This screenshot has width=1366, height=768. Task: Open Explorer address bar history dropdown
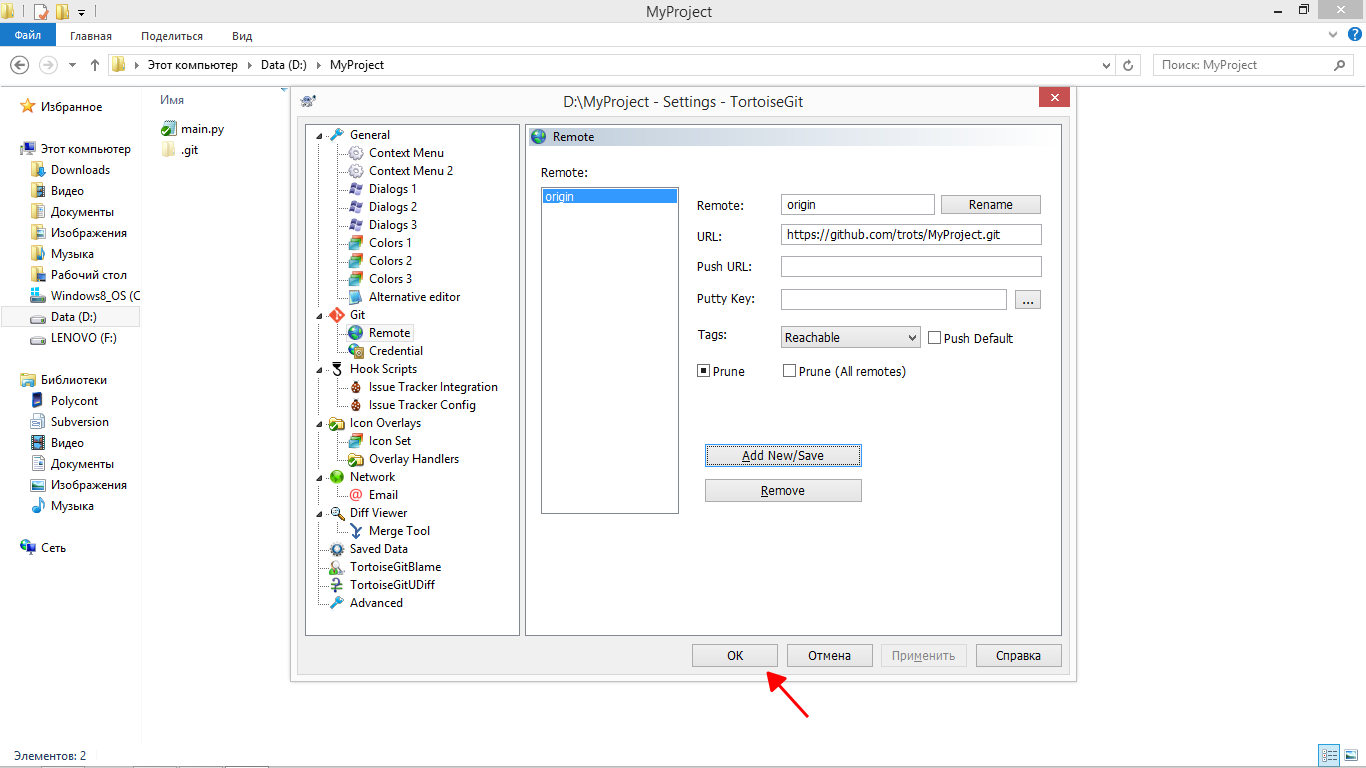click(1106, 65)
